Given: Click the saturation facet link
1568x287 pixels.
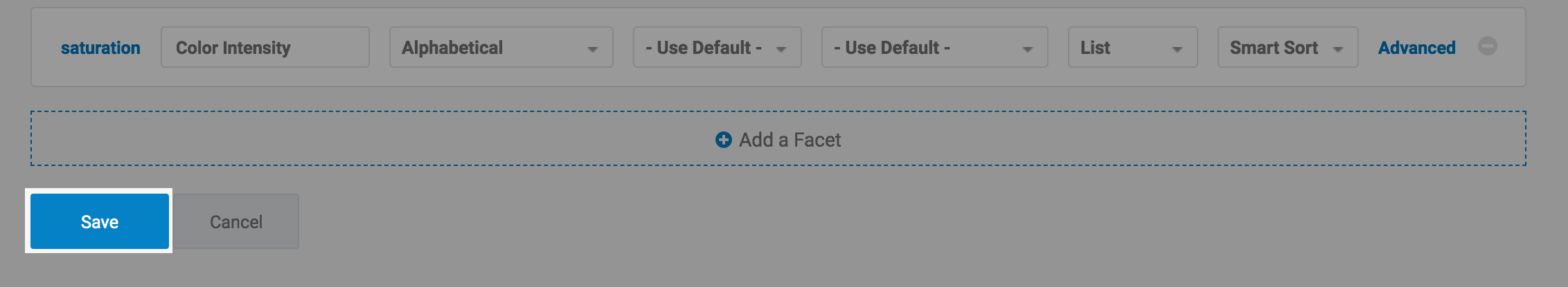Looking at the screenshot, I should 100,48.
